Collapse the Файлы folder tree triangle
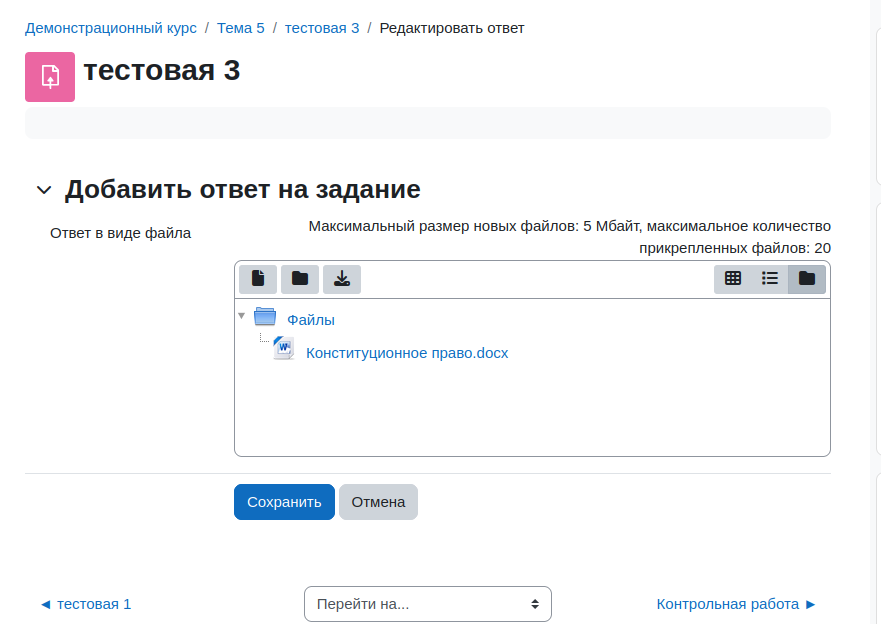Screen dimensions: 881x624 (x=242, y=316)
